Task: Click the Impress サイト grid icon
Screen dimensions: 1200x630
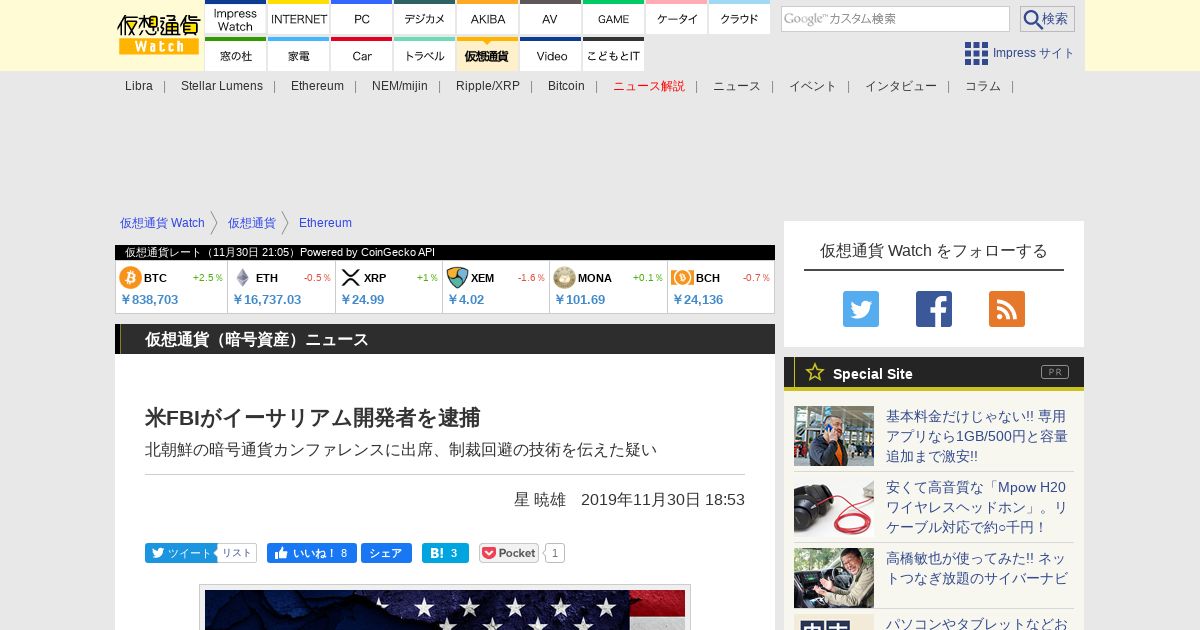Action: [x=976, y=53]
